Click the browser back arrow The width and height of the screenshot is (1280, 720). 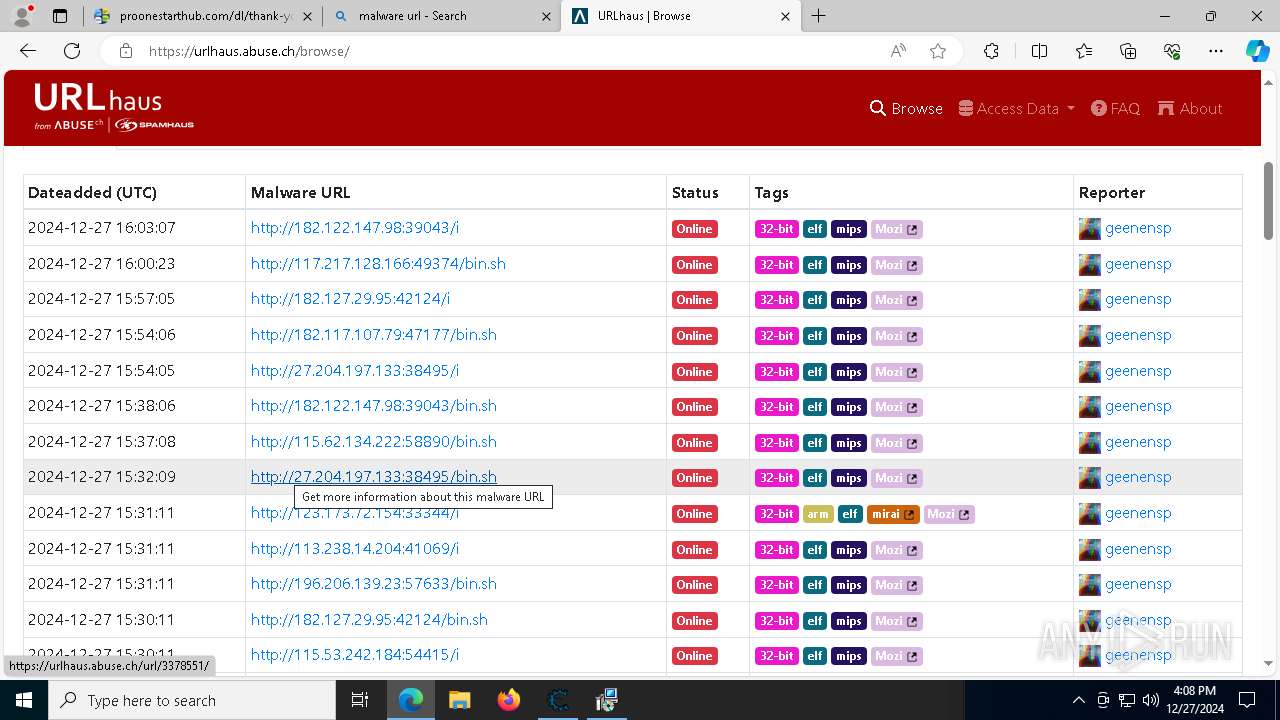(28, 51)
